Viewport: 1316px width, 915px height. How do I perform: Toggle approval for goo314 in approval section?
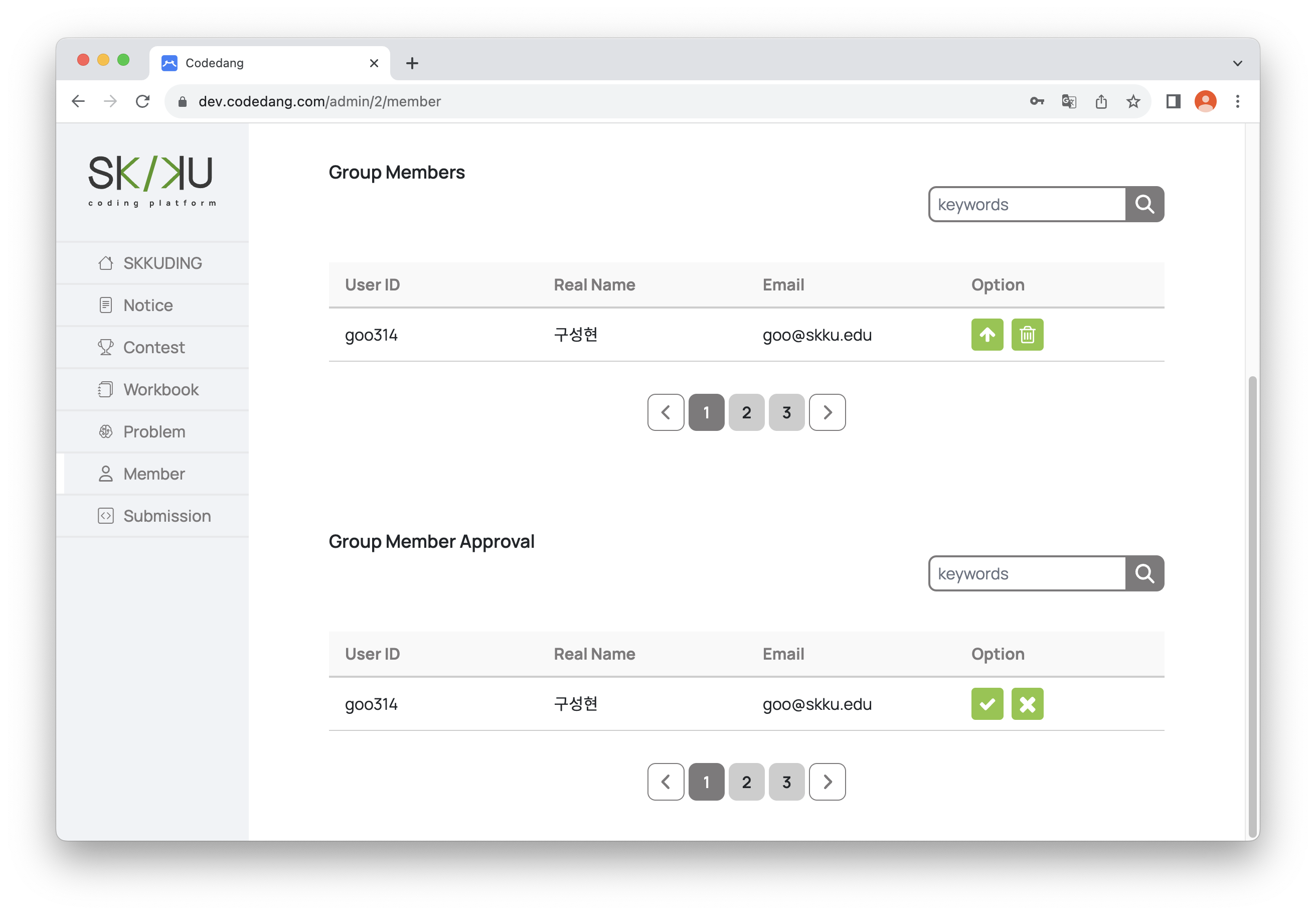point(986,704)
